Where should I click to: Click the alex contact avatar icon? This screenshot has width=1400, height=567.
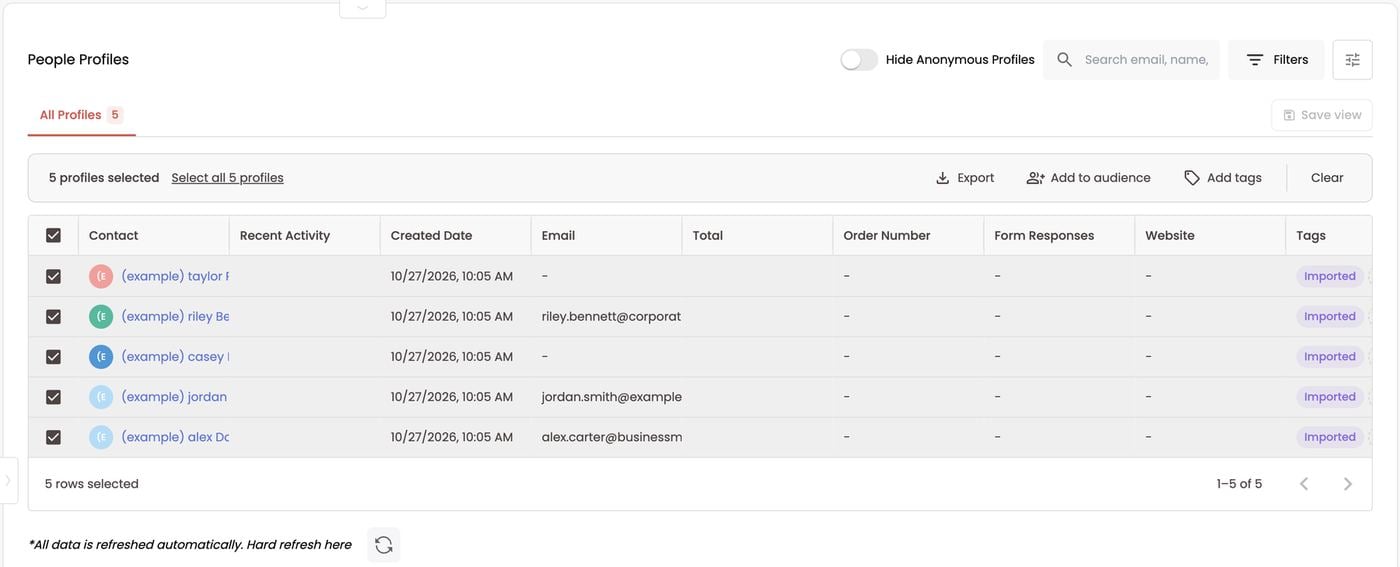(101, 437)
